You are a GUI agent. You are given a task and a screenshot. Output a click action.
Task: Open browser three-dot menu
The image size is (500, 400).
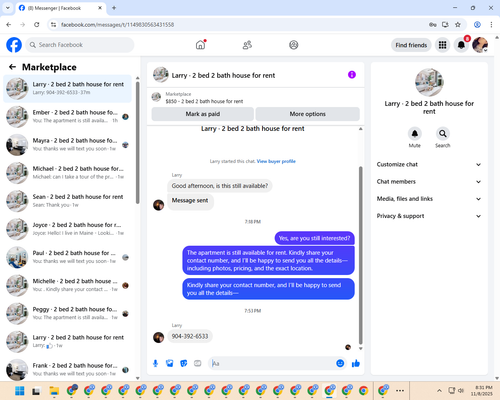(x=491, y=25)
